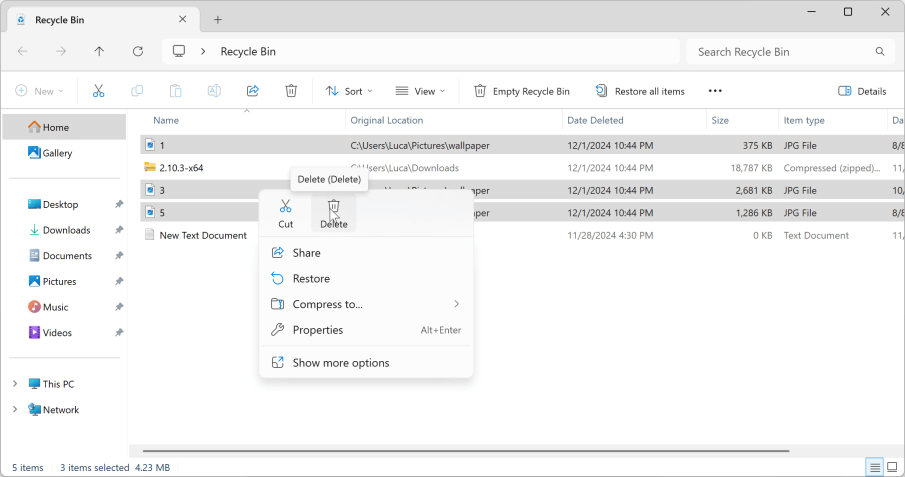Expand the This PC tree node
The width and height of the screenshot is (905, 477).
pyautogui.click(x=15, y=384)
